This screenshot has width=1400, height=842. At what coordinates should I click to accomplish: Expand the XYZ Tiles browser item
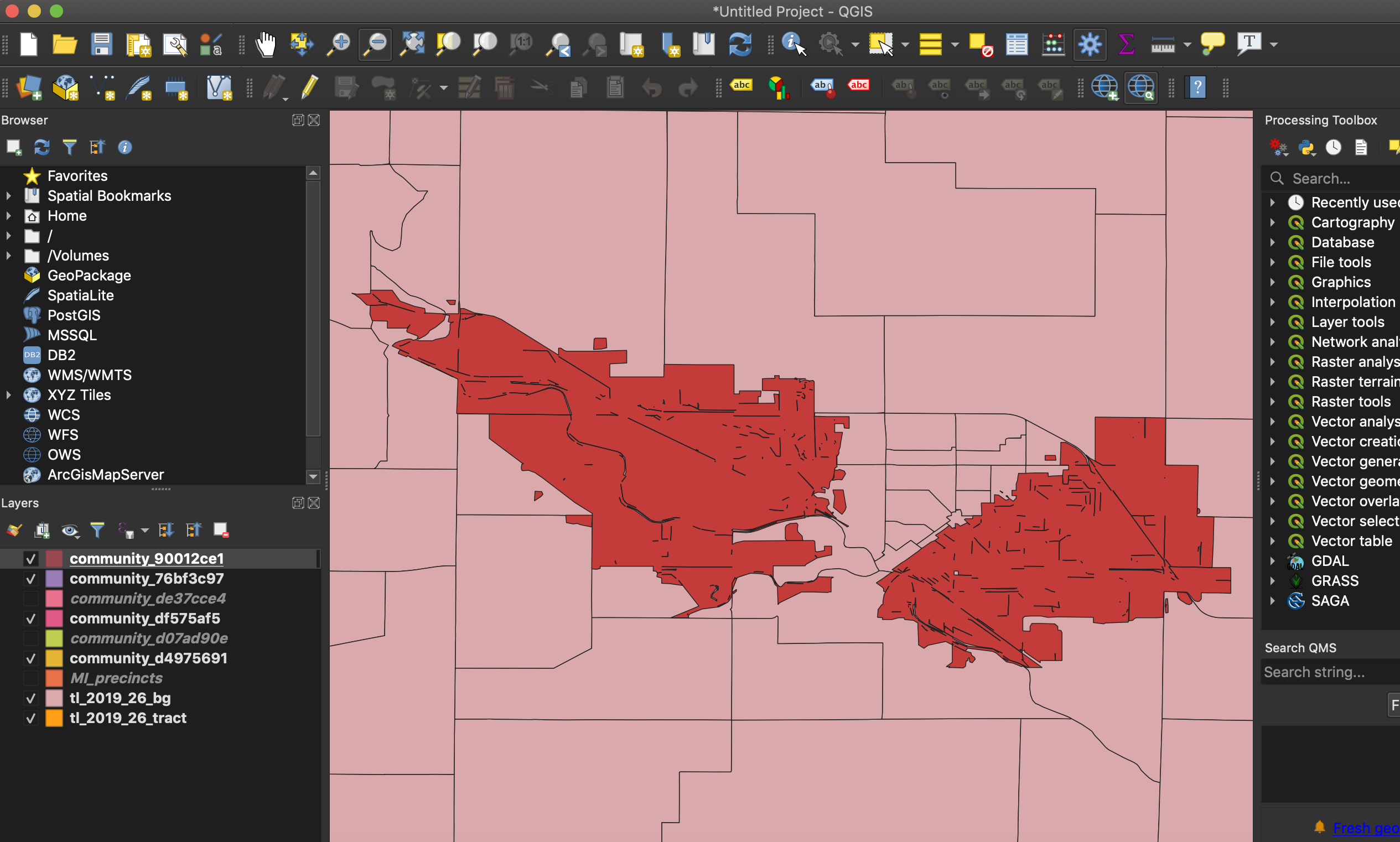click(8, 395)
